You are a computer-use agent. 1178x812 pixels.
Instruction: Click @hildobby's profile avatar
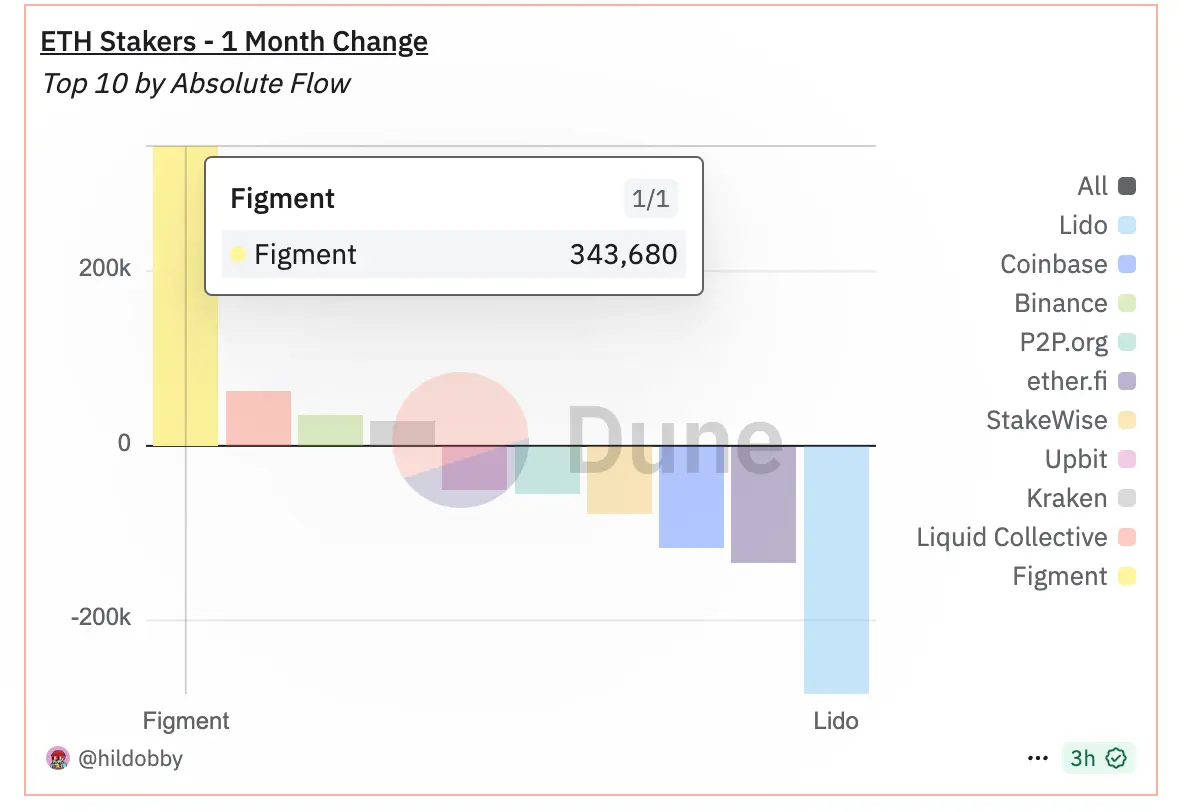click(x=59, y=758)
